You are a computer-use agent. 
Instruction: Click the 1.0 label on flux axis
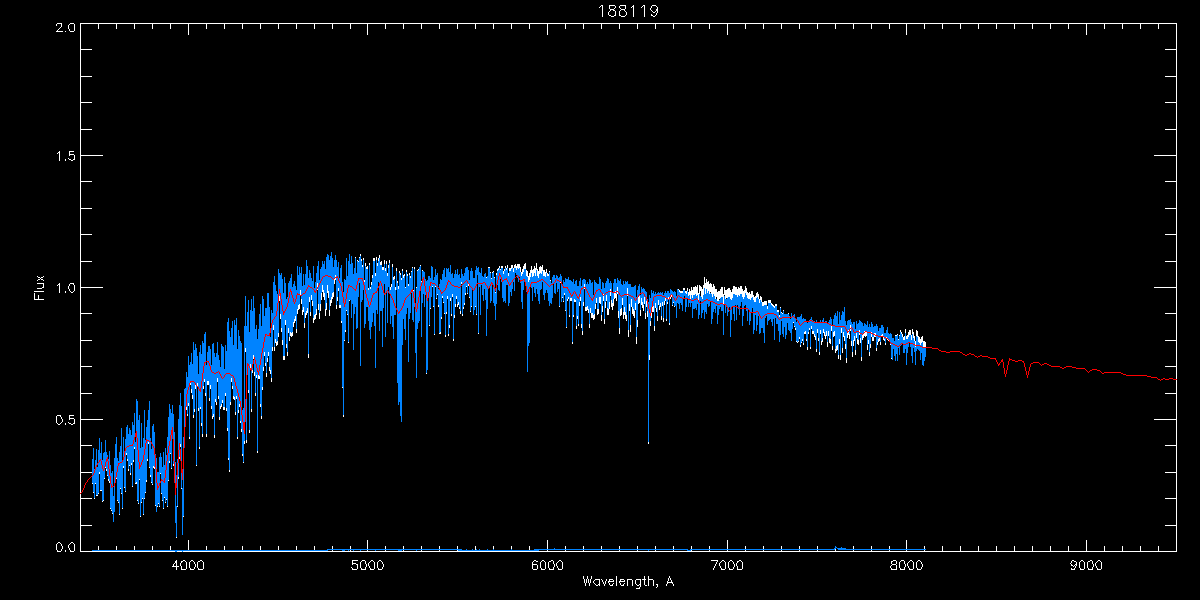tap(65, 288)
